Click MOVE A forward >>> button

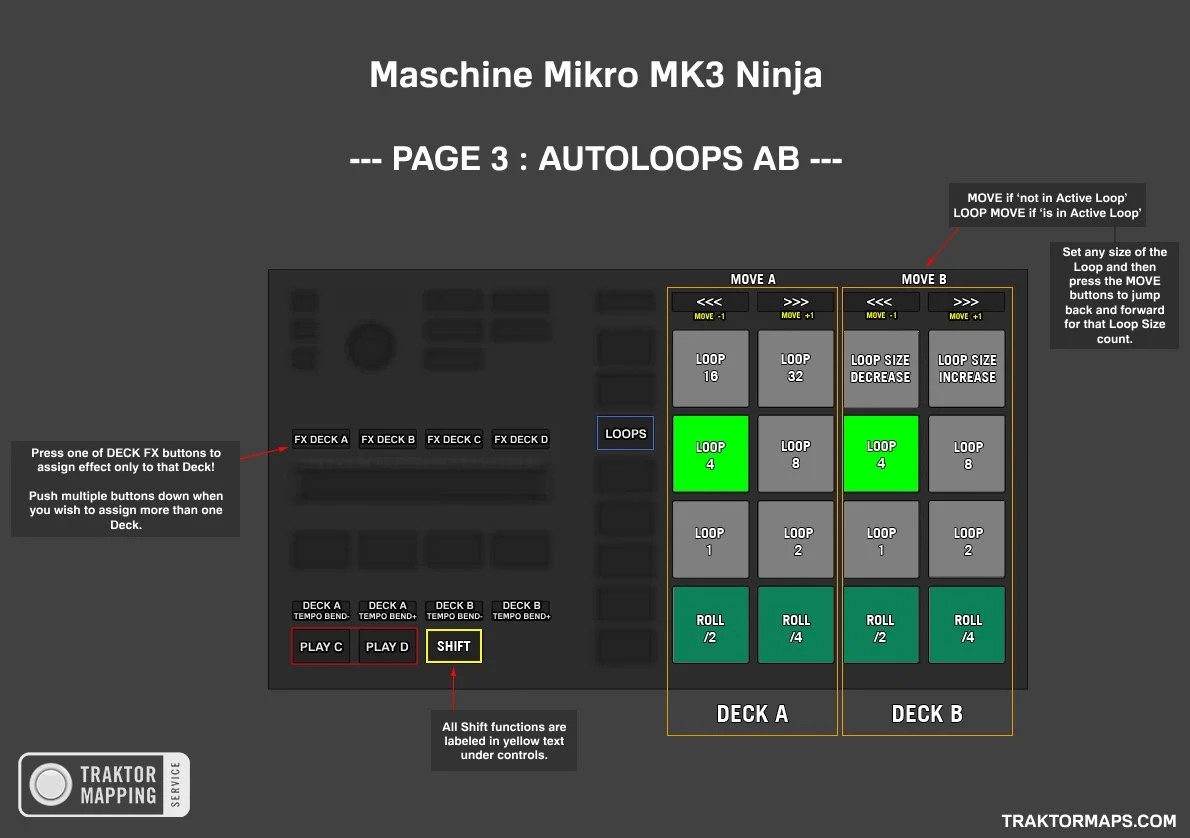[795, 302]
